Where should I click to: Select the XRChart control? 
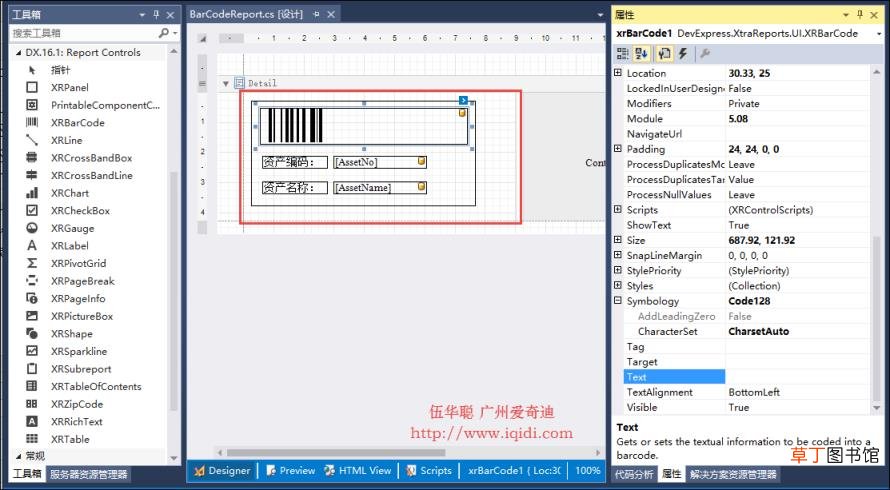(70, 193)
